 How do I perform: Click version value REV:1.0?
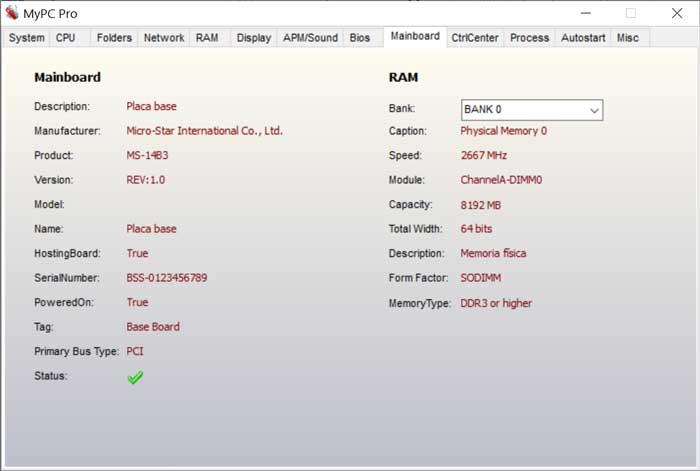click(x=146, y=180)
